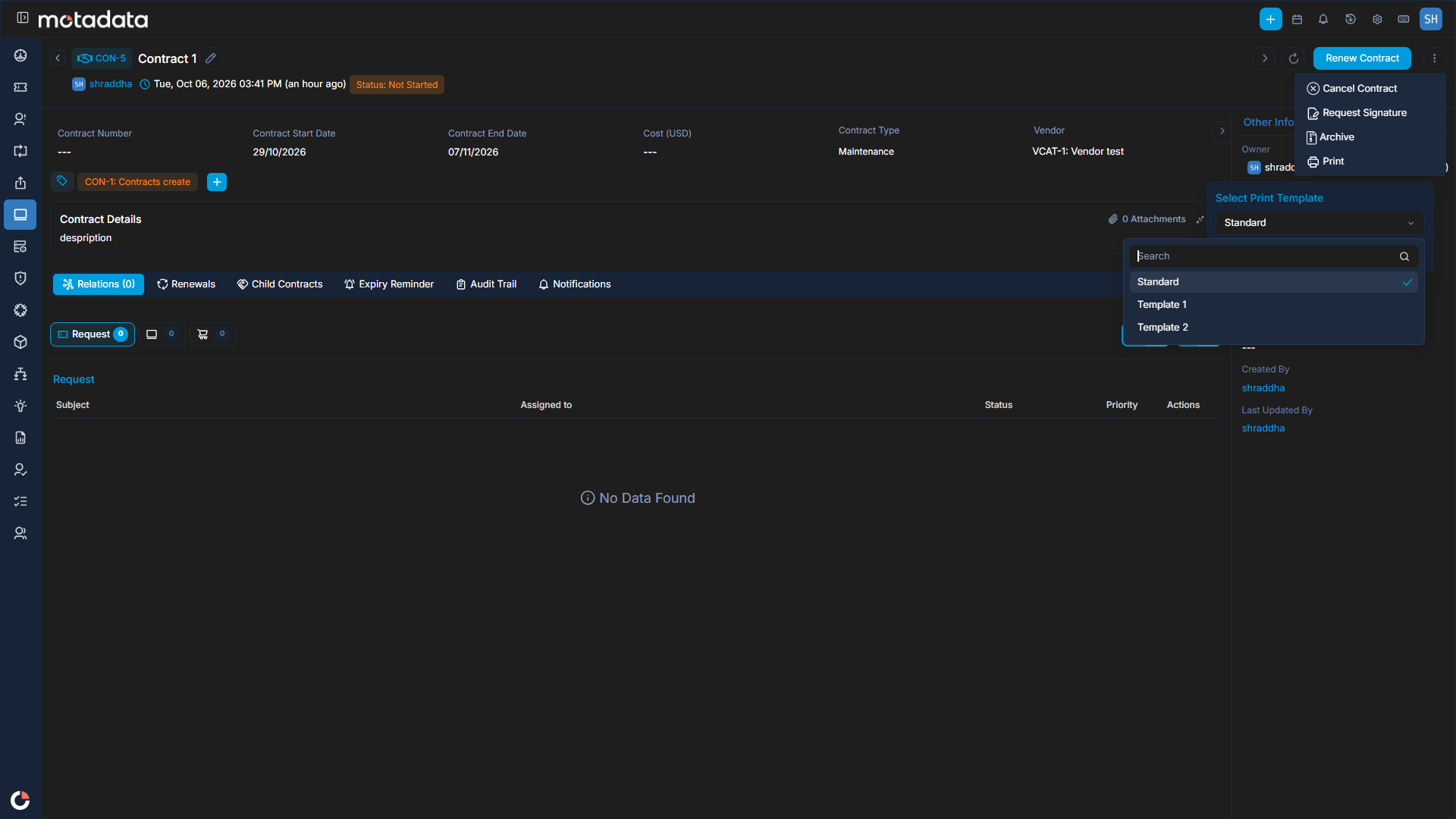1456x819 pixels.
Task: Select Template 1 option
Action: click(1273, 305)
